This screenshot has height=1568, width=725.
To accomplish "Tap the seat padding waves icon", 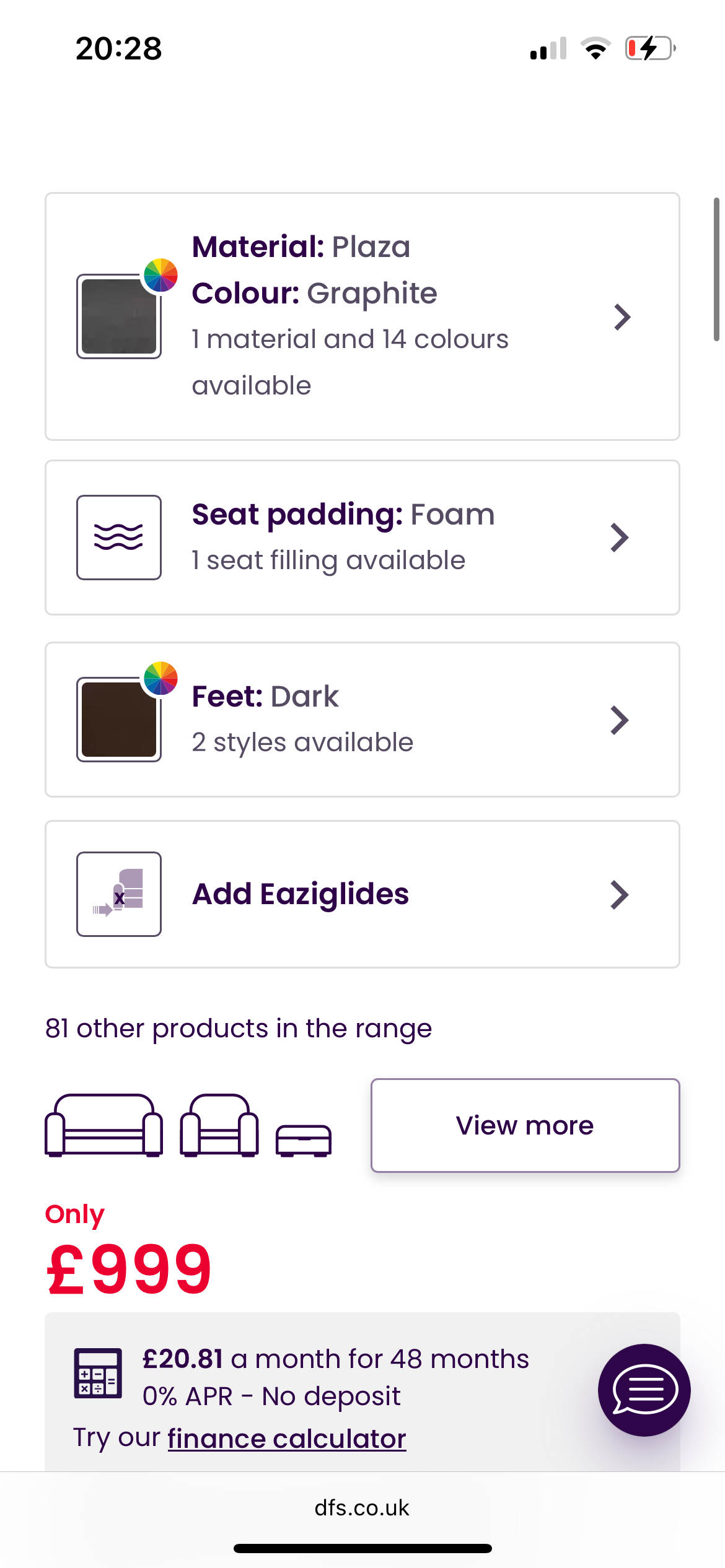I will [119, 538].
